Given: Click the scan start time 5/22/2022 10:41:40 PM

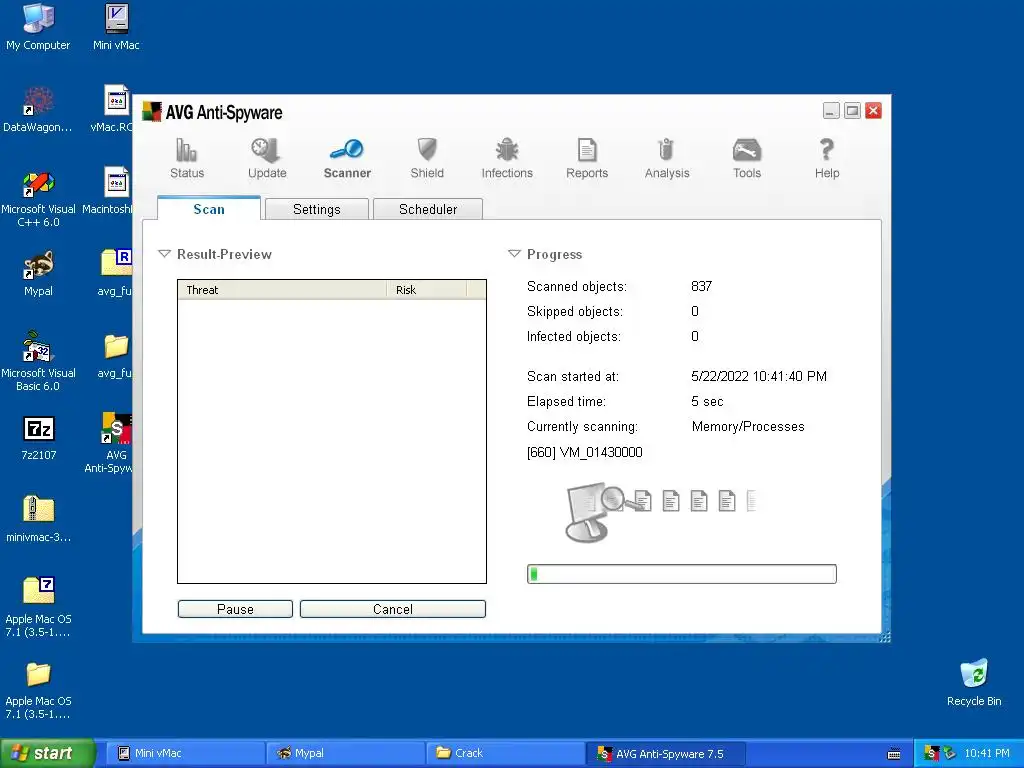Looking at the screenshot, I should tap(759, 376).
